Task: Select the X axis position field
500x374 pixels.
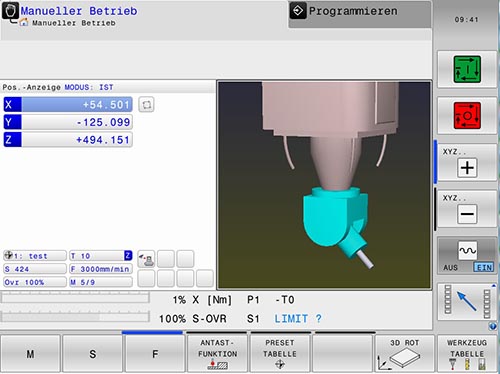Action: coord(68,105)
